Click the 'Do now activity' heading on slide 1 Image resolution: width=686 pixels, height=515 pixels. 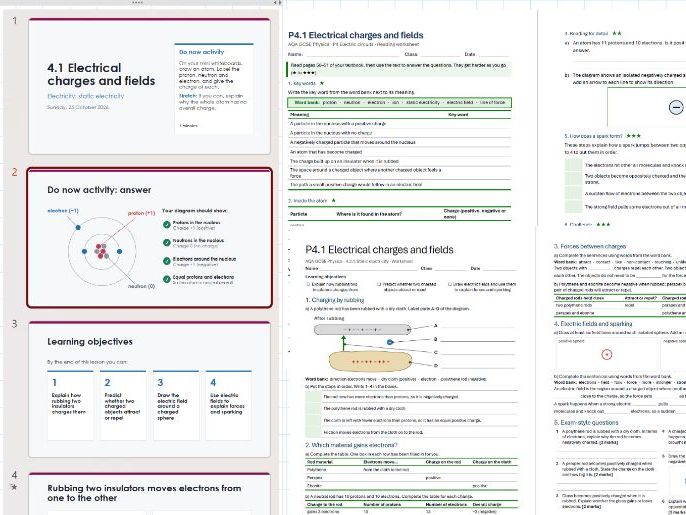click(x=201, y=52)
